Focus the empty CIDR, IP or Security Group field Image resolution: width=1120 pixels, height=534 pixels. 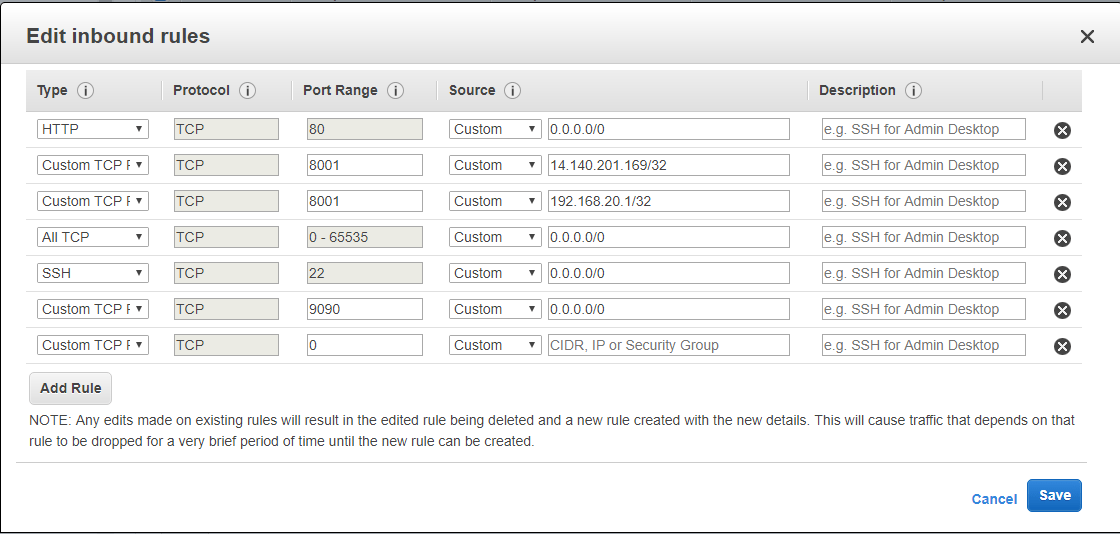(668, 345)
